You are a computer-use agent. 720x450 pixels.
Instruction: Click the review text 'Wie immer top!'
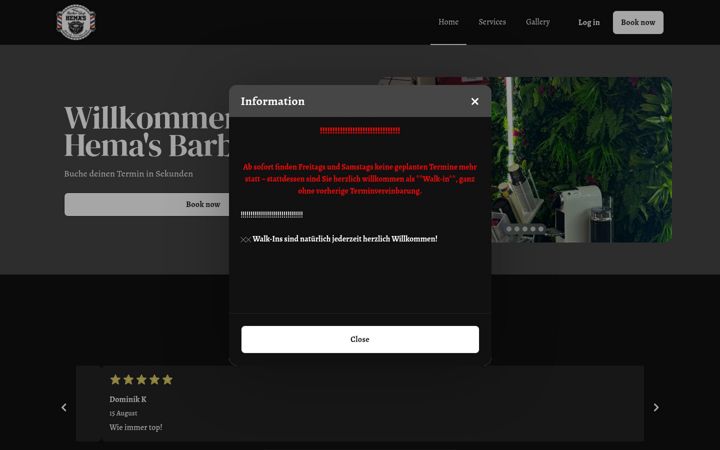point(136,428)
